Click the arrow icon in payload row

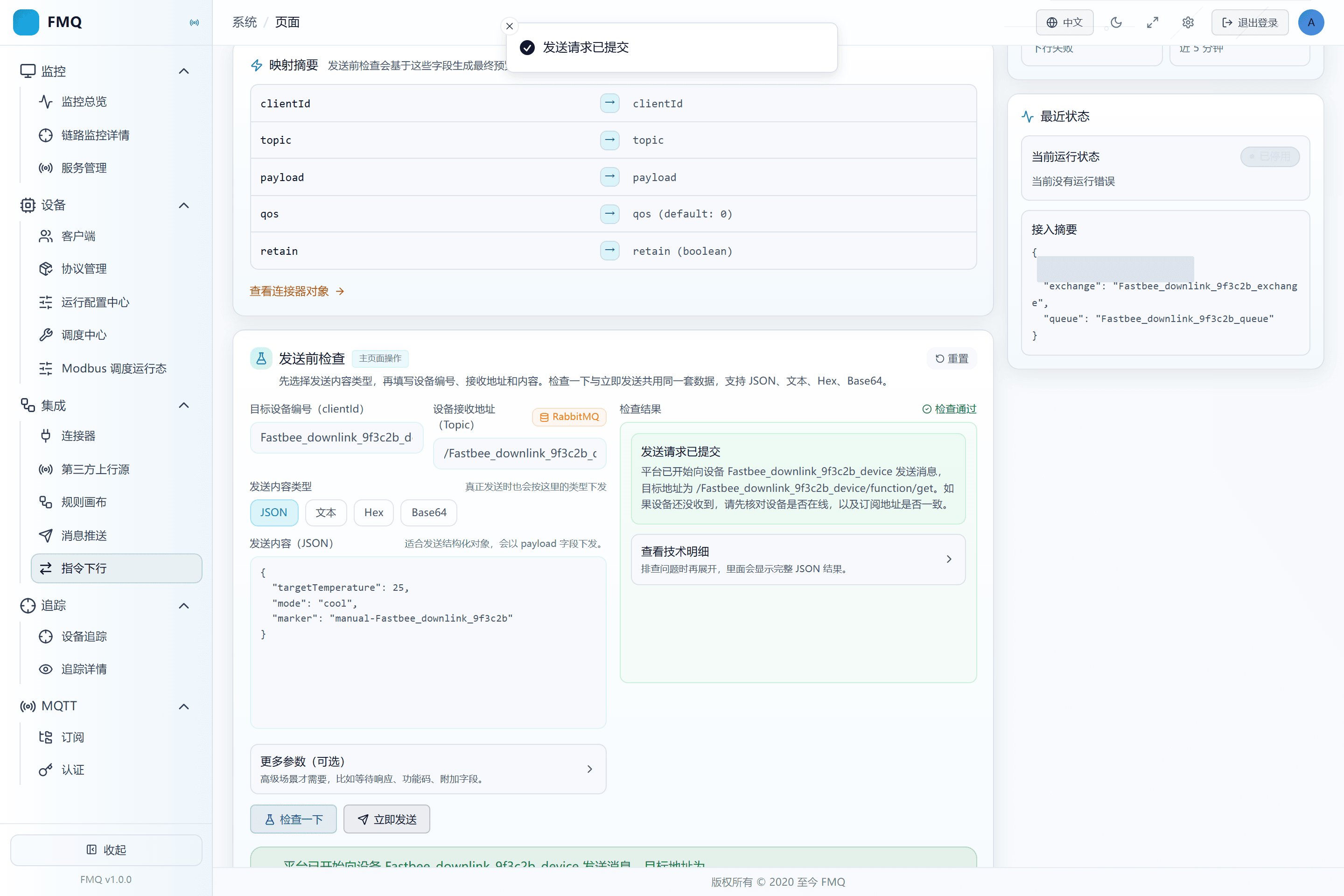[x=610, y=177]
